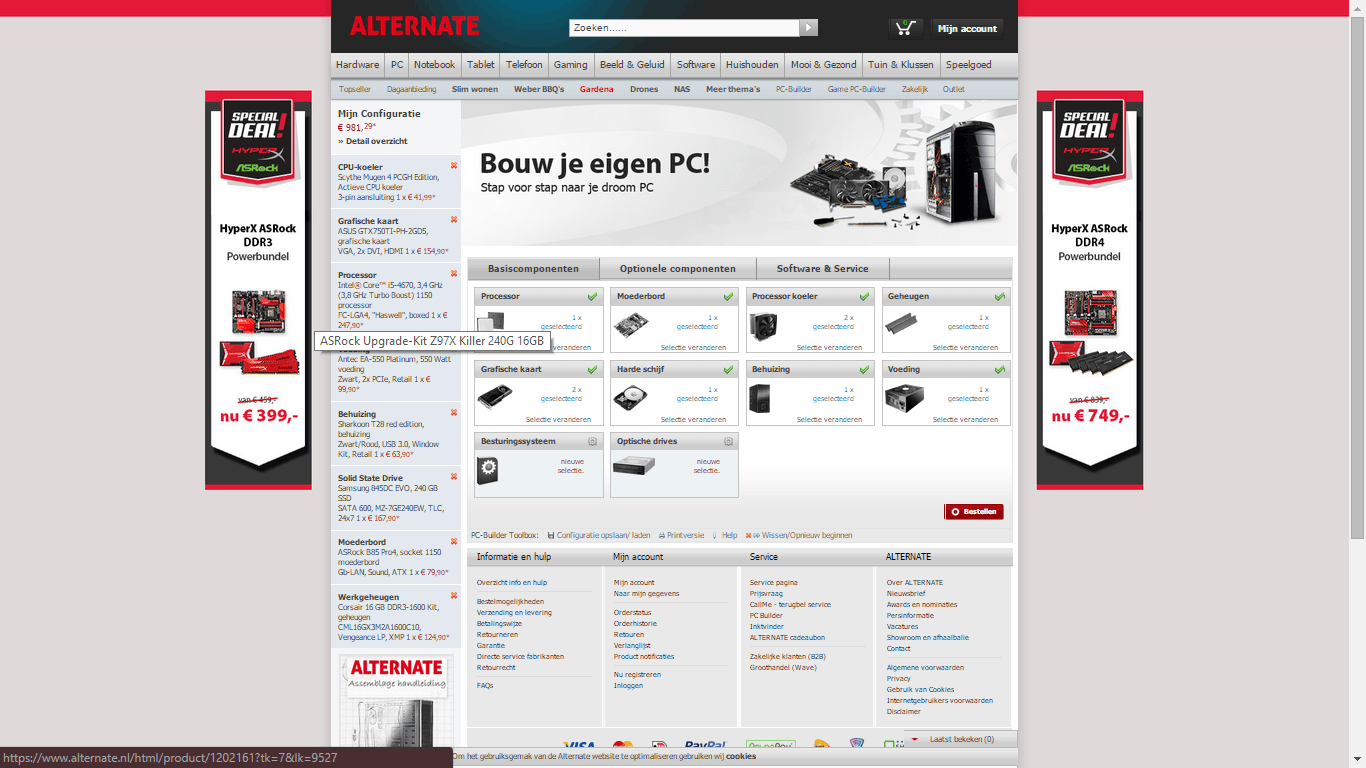Remove Solid State Drive from configuration
The height and width of the screenshot is (768, 1366).
tap(454, 476)
